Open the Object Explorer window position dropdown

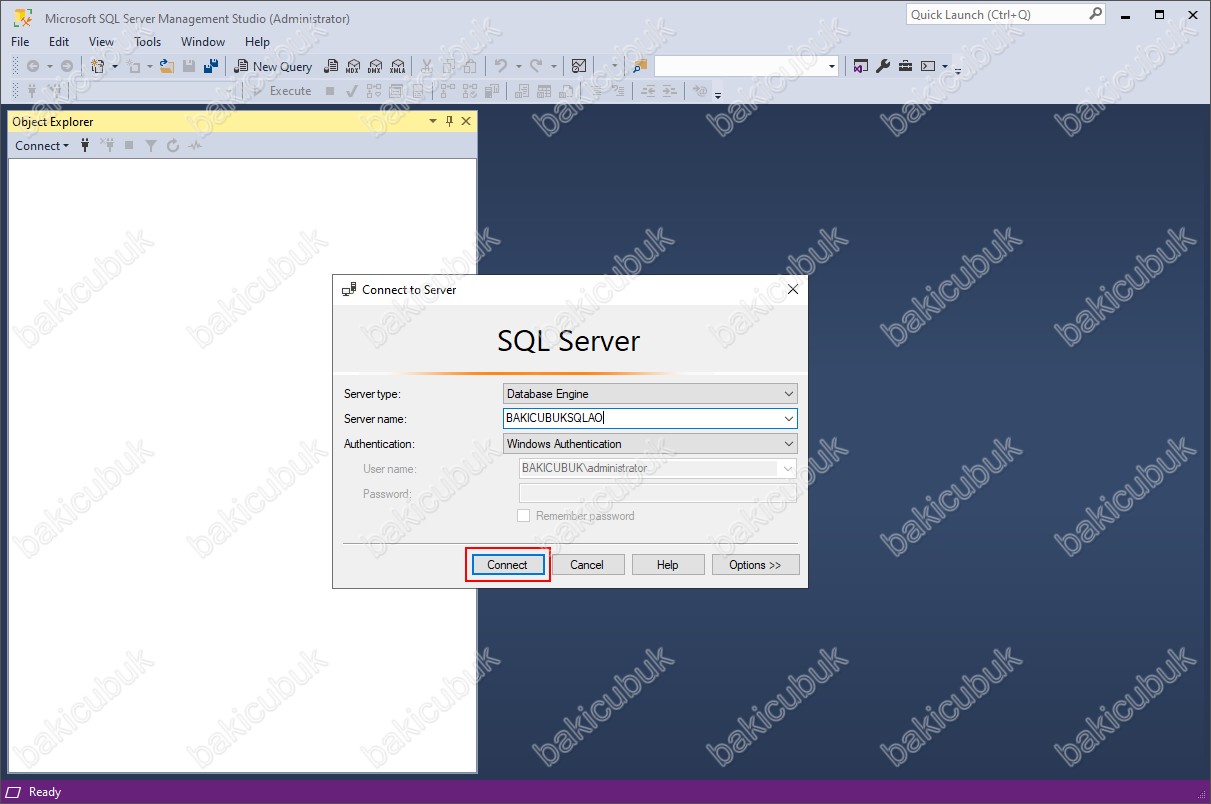(x=433, y=121)
